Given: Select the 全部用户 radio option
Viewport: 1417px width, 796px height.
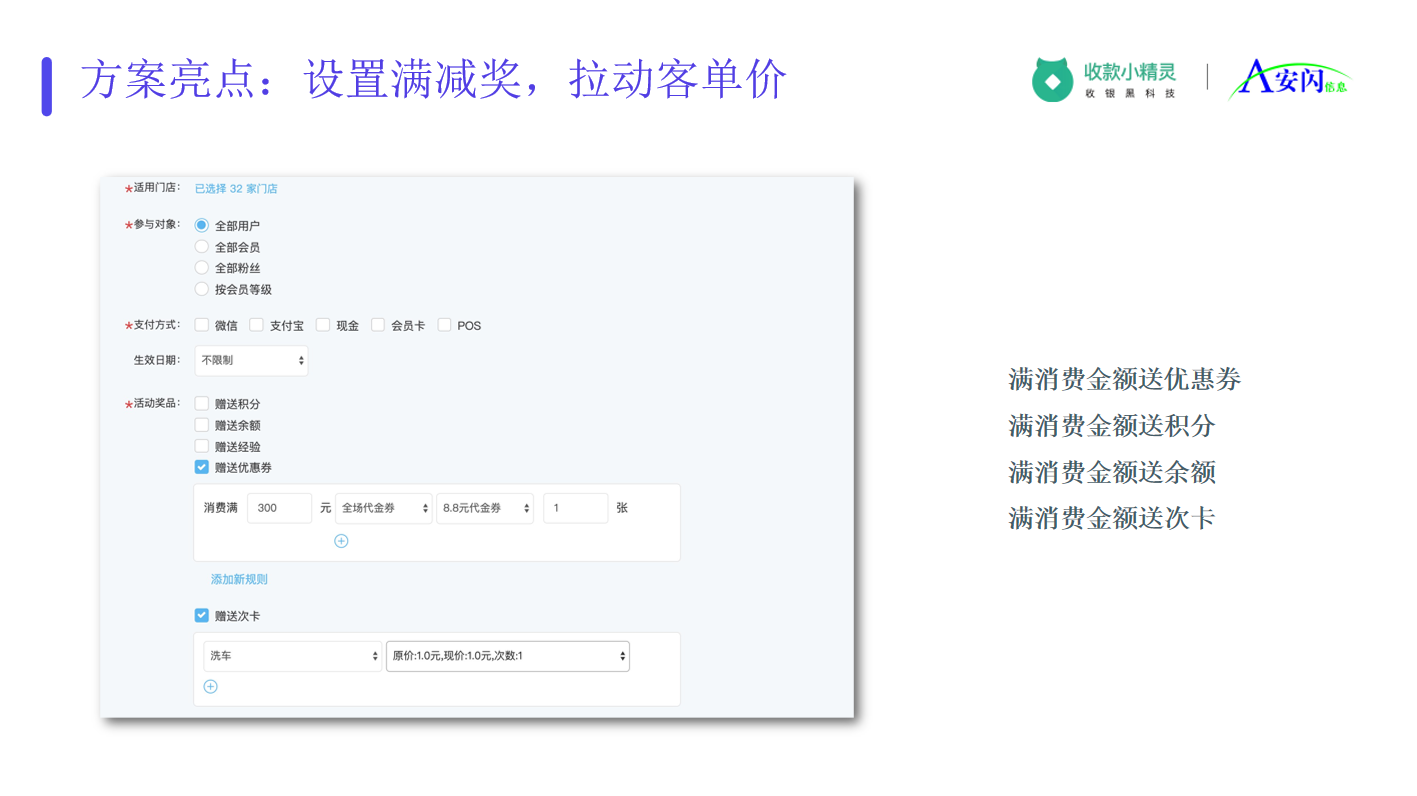Looking at the screenshot, I should [202, 226].
